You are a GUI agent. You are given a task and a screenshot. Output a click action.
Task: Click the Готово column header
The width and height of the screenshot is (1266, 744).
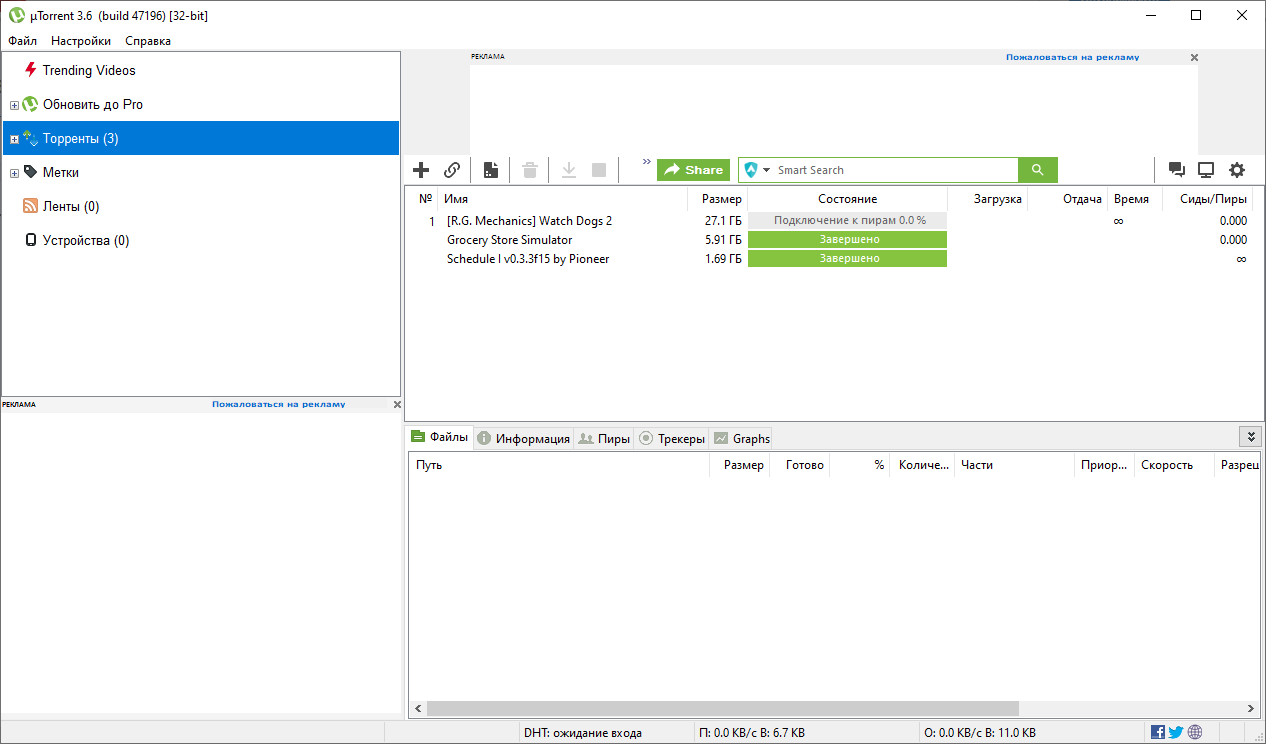pos(800,465)
